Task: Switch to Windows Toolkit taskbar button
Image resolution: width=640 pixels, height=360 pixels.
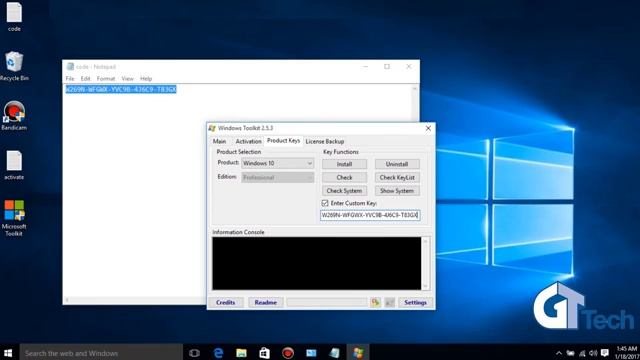Action: click(358, 353)
